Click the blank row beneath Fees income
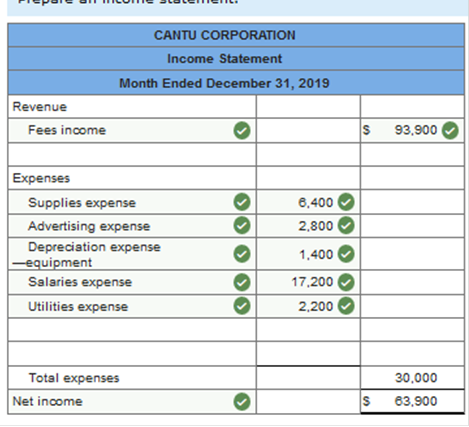Viewport: 469px width, 427px height. click(x=132, y=154)
